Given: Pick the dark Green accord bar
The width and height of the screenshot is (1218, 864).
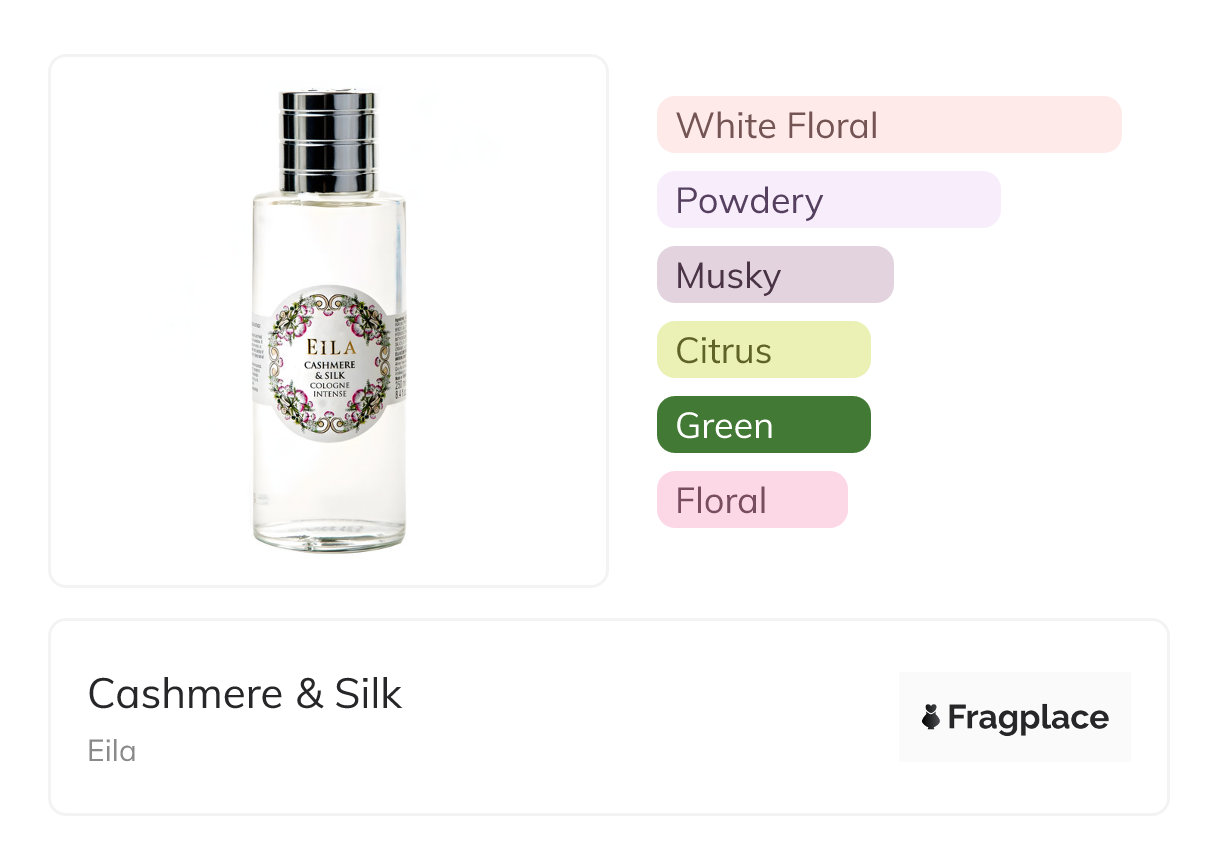Looking at the screenshot, I should (x=763, y=425).
